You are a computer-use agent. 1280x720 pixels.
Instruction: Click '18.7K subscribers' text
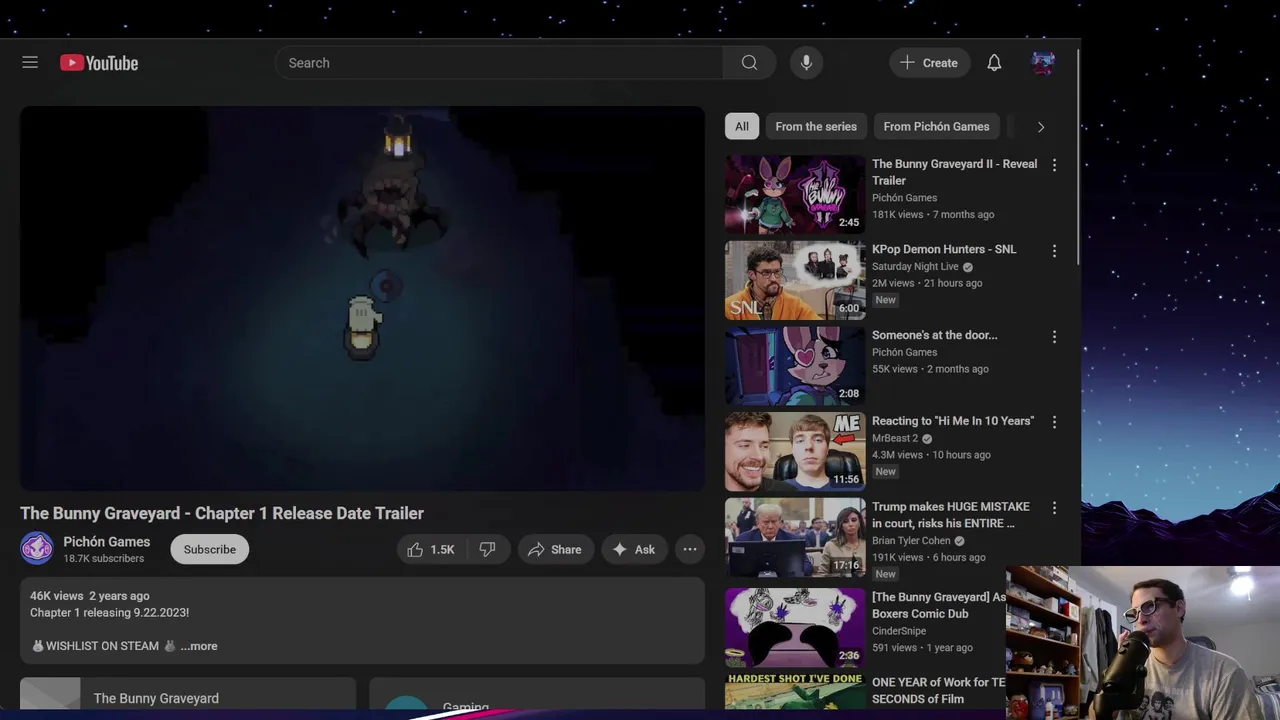[x=104, y=559]
